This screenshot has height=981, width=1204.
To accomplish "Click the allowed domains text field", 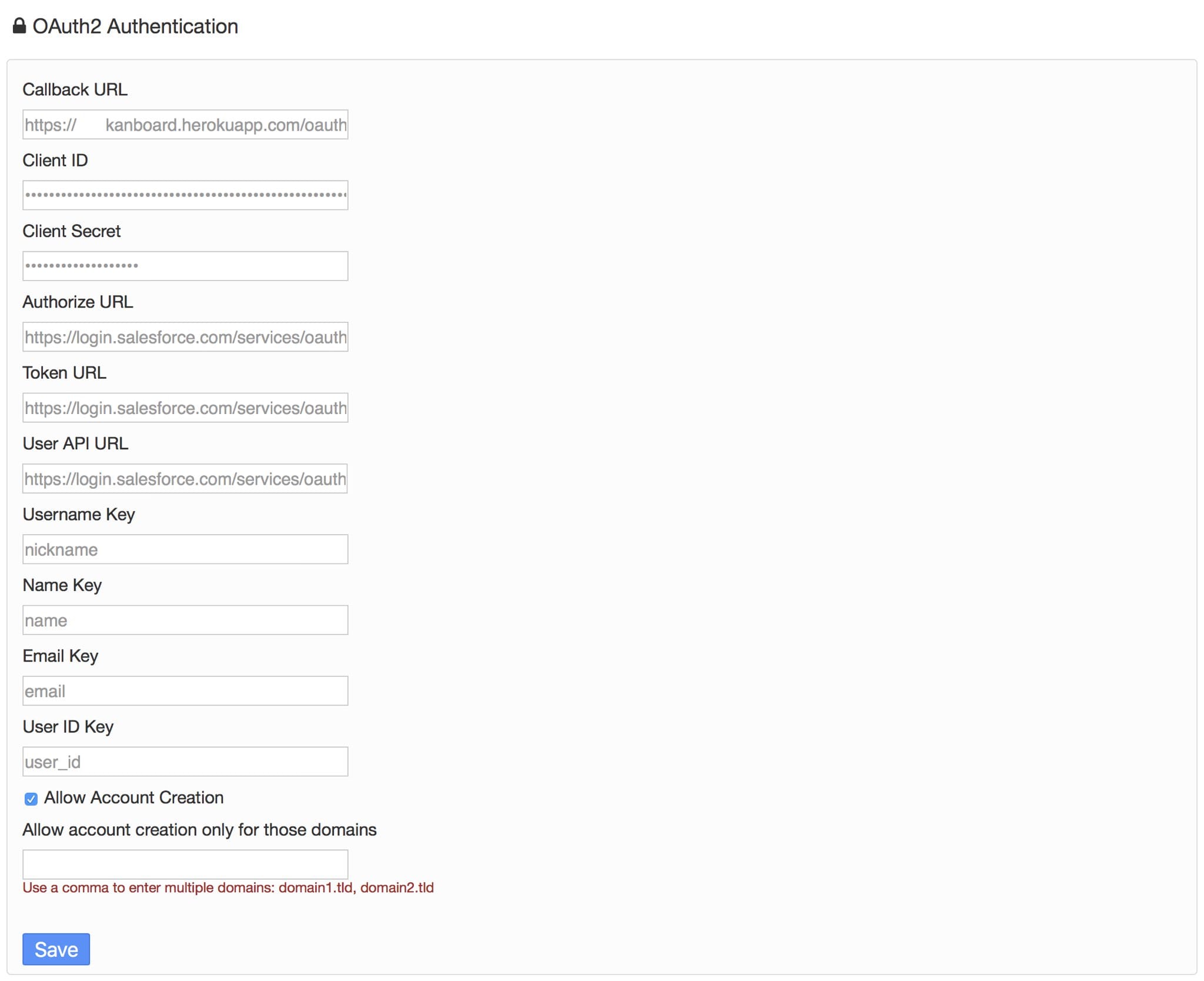I will 185,865.
